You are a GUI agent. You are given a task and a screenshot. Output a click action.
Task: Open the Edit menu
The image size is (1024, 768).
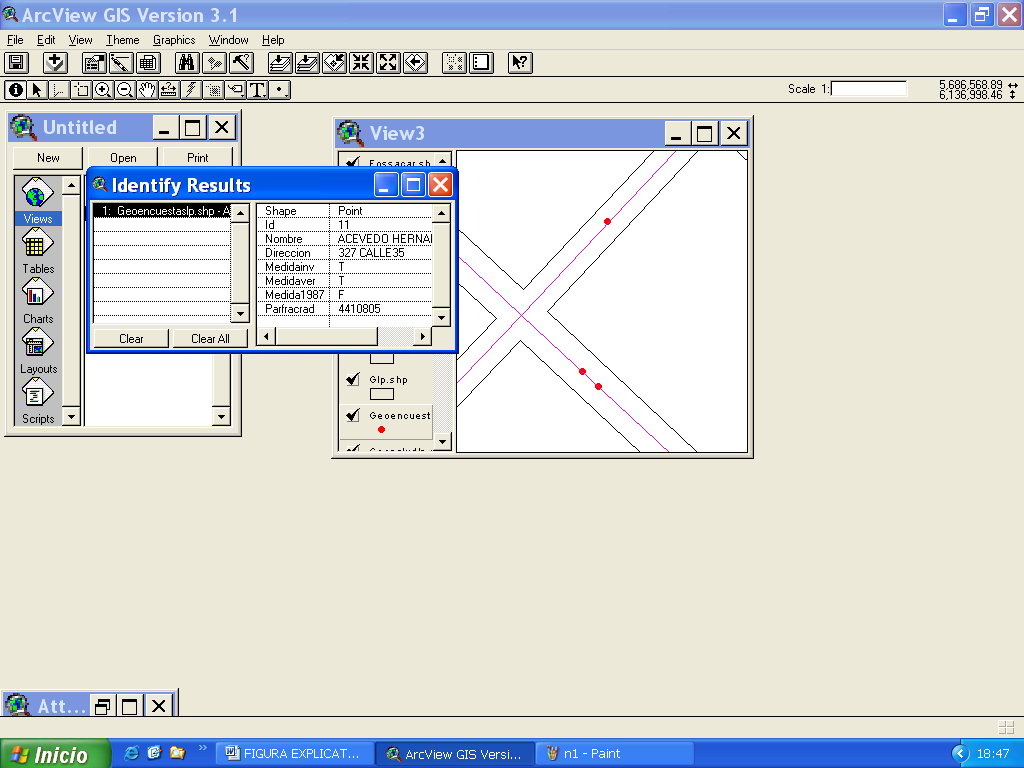click(x=46, y=40)
